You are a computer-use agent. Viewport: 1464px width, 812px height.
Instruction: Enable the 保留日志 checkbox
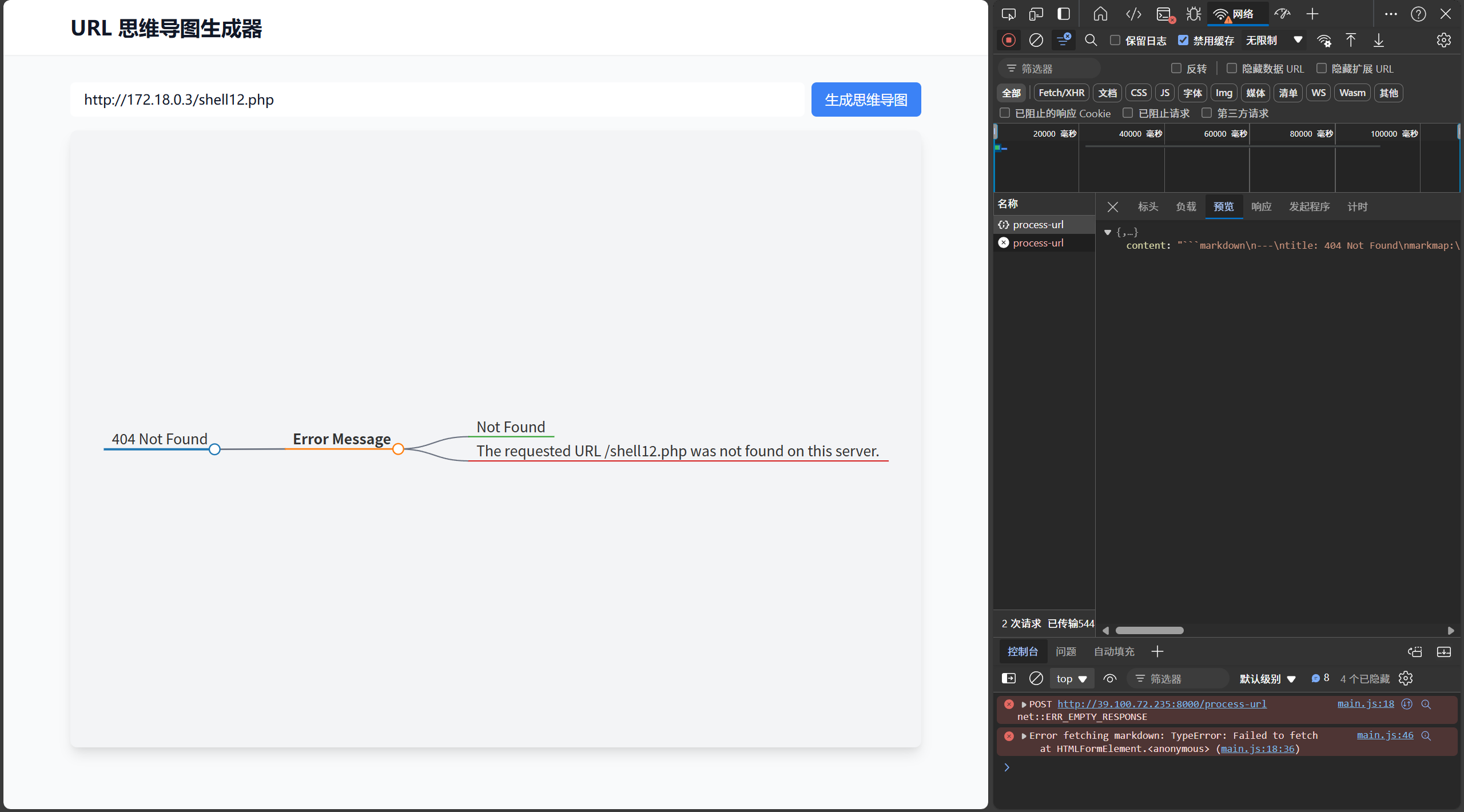1115,40
